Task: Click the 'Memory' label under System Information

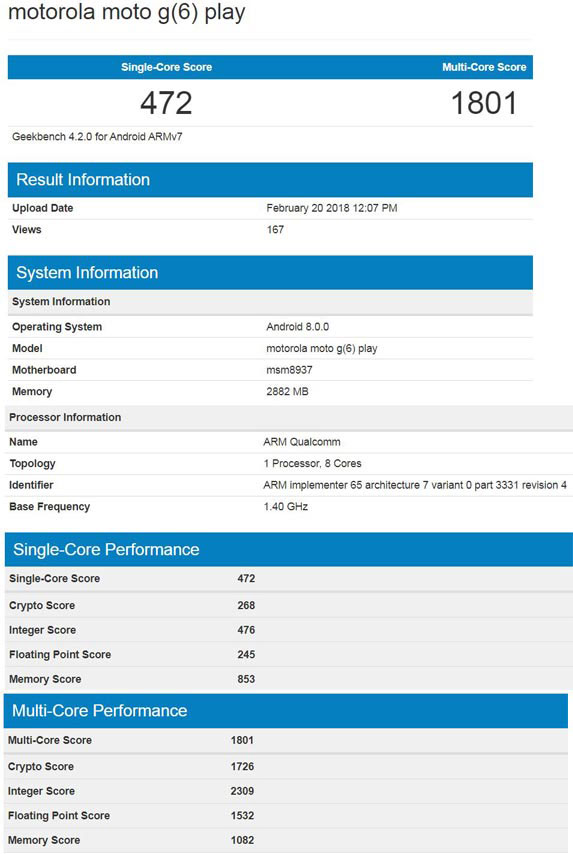Action: [x=32, y=392]
